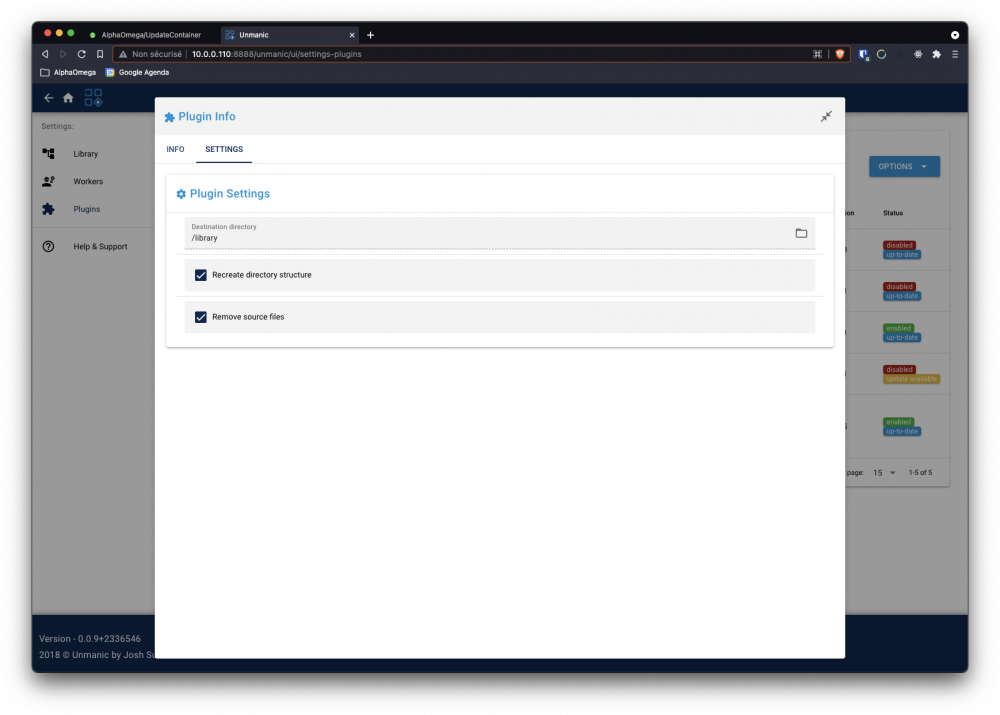Open the Plugins settings page

tap(87, 209)
